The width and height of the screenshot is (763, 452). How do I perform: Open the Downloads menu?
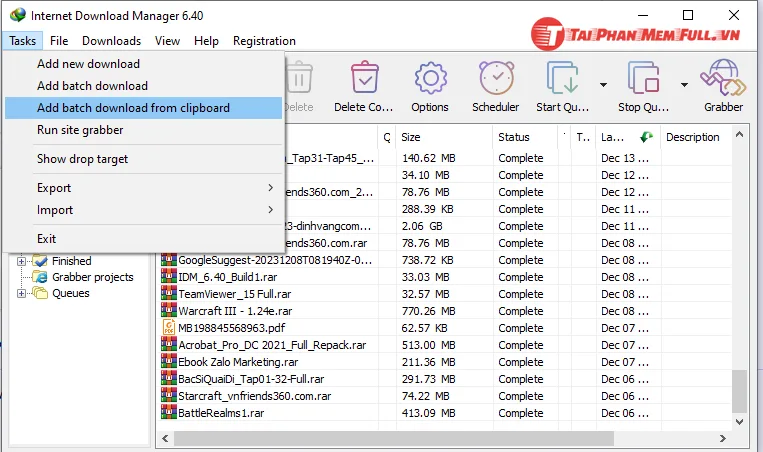pyautogui.click(x=111, y=41)
